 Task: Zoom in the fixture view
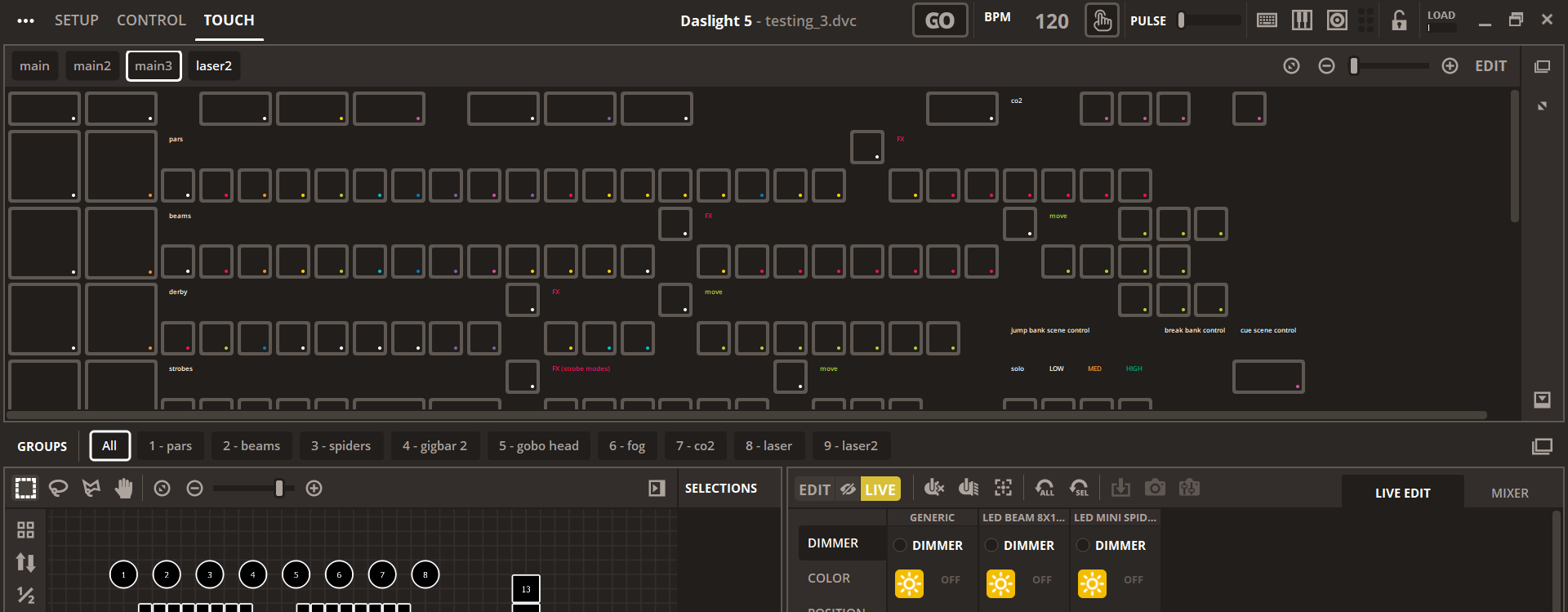tap(314, 489)
